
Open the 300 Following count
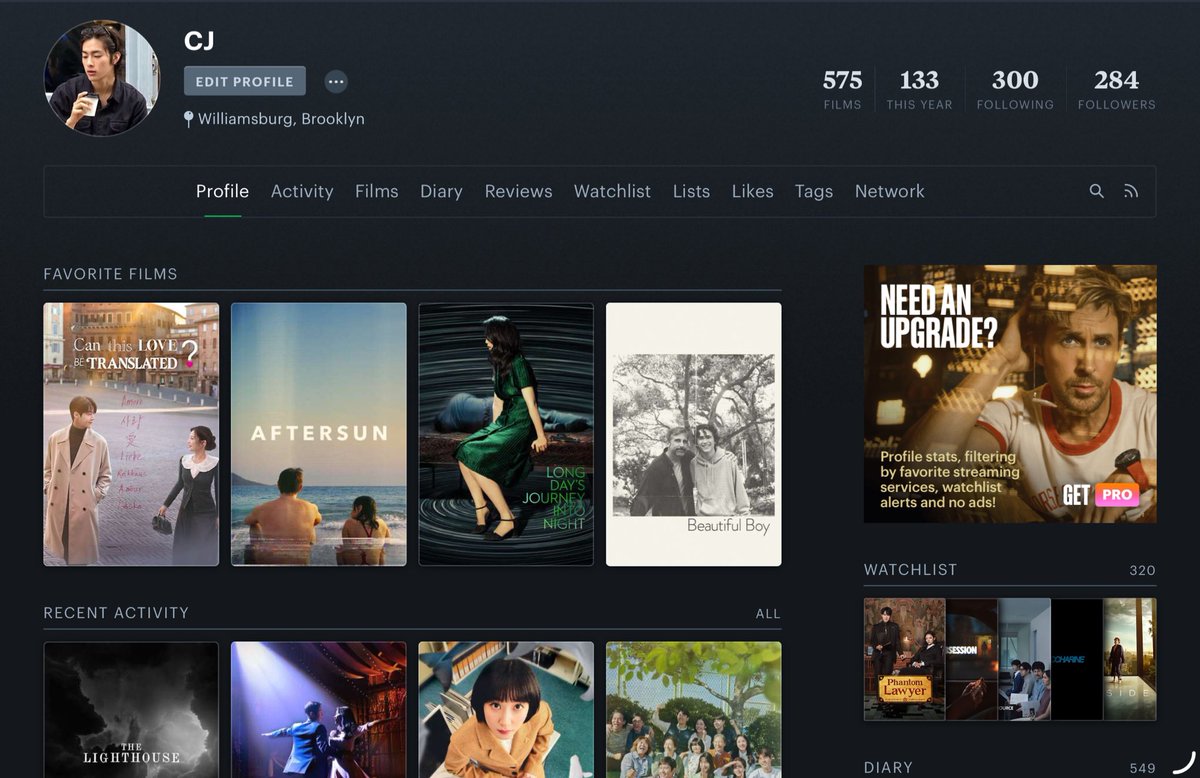click(x=1015, y=88)
